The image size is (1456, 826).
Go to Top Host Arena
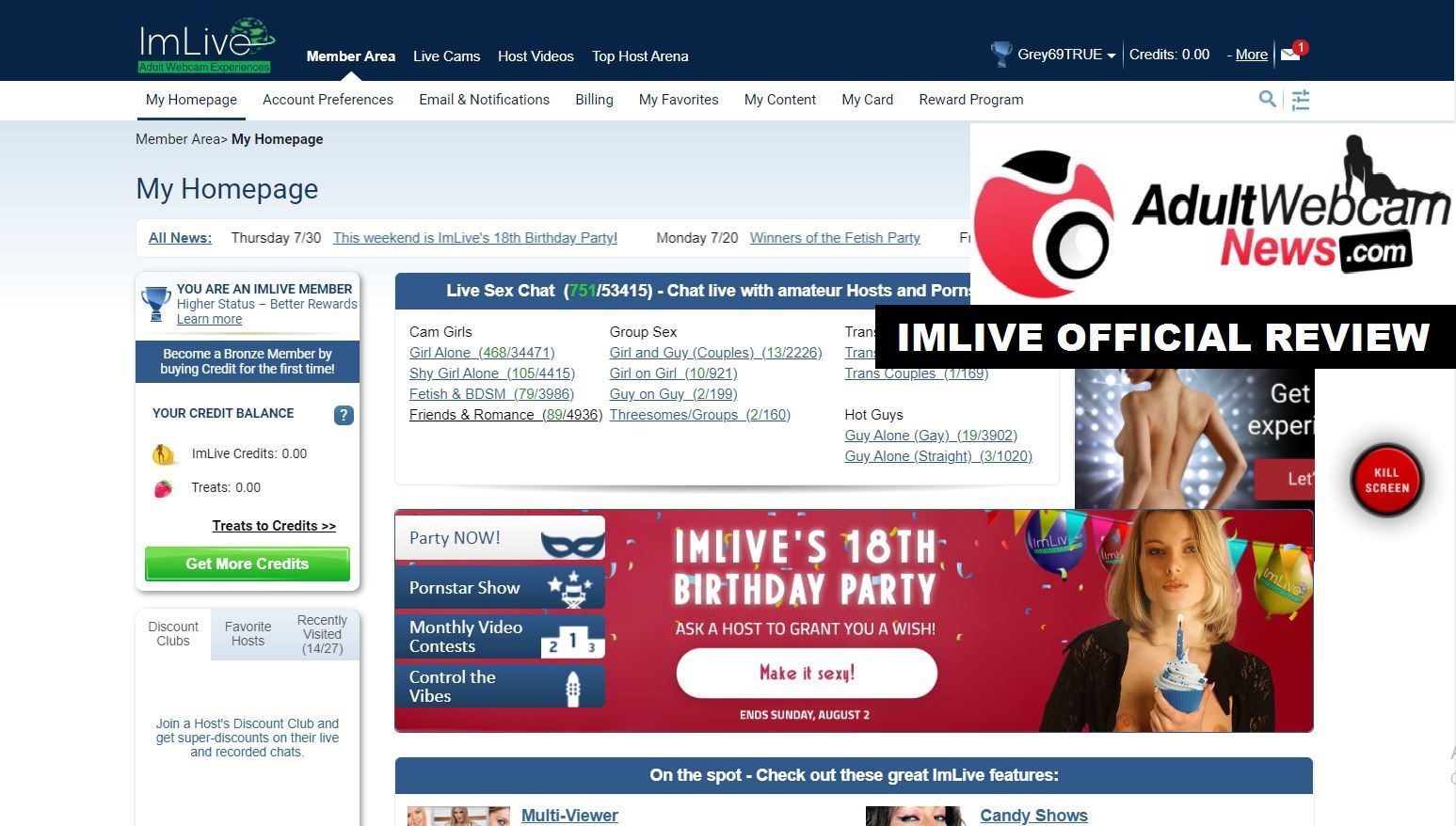[x=640, y=56]
